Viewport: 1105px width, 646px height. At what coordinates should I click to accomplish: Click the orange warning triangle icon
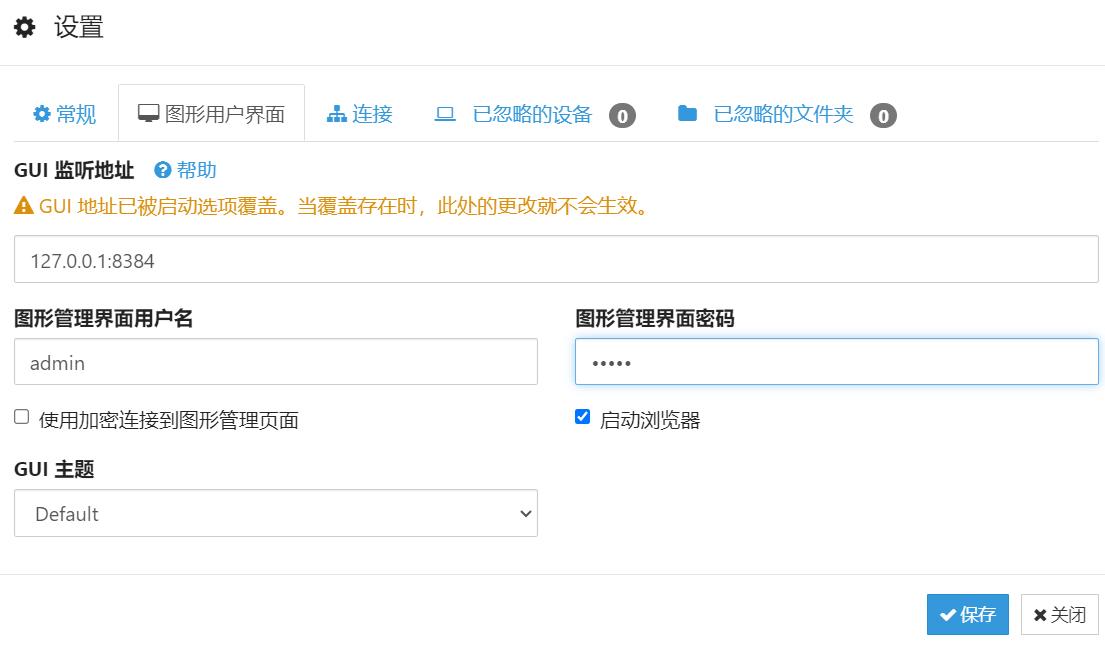click(24, 206)
